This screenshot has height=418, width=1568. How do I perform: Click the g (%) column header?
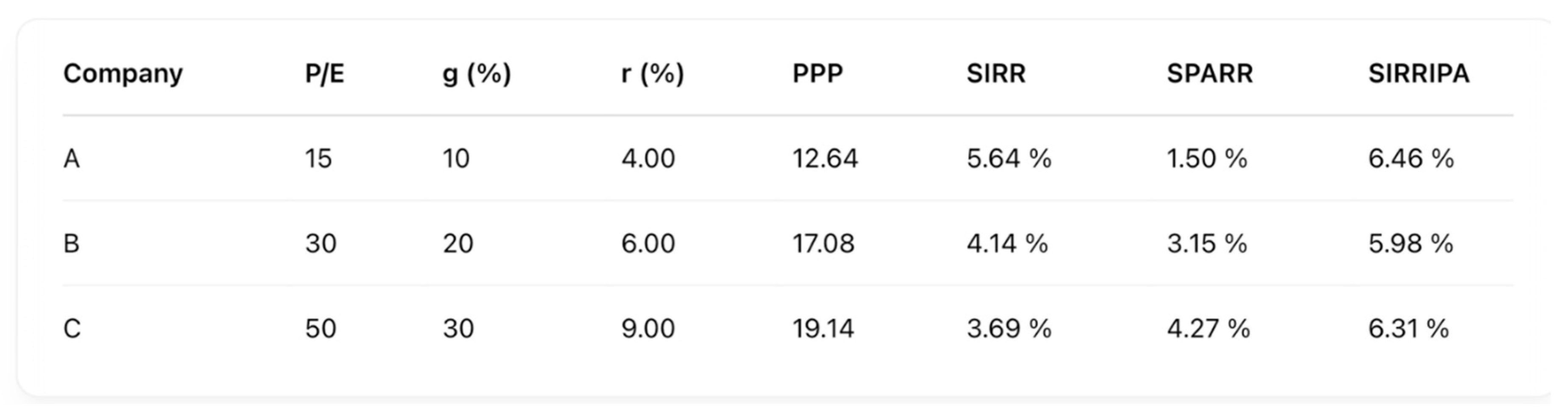pos(477,74)
